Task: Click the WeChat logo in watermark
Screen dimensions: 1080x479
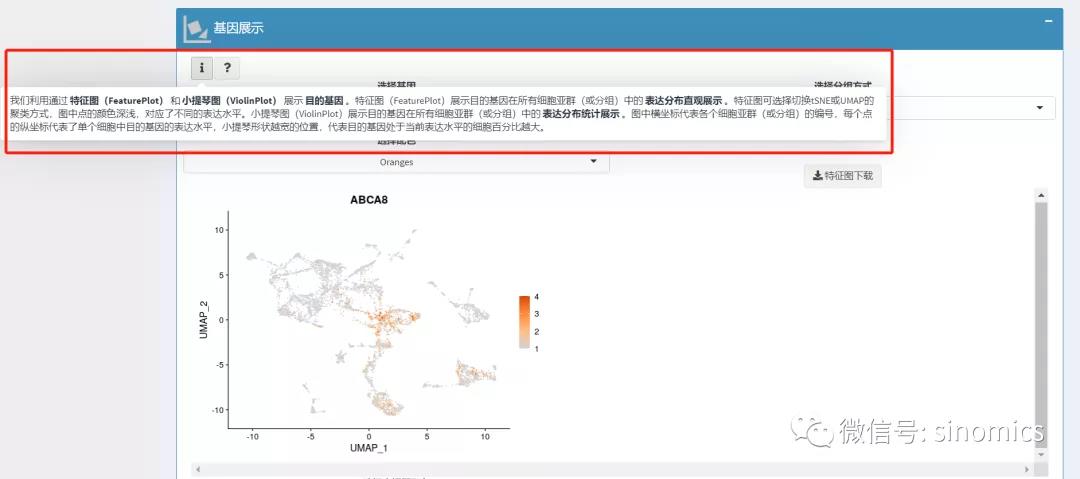Action: click(811, 431)
